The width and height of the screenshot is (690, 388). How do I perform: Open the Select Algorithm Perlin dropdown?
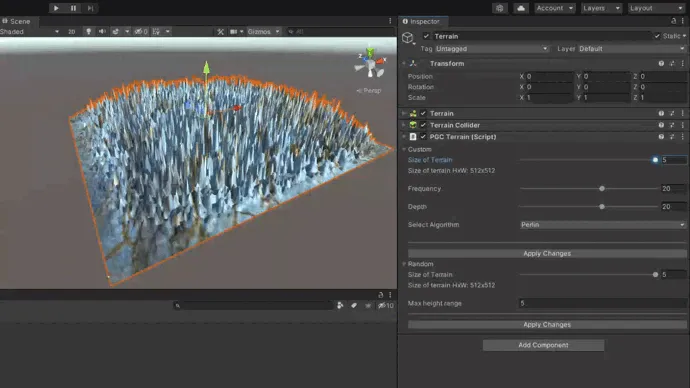[602, 224]
